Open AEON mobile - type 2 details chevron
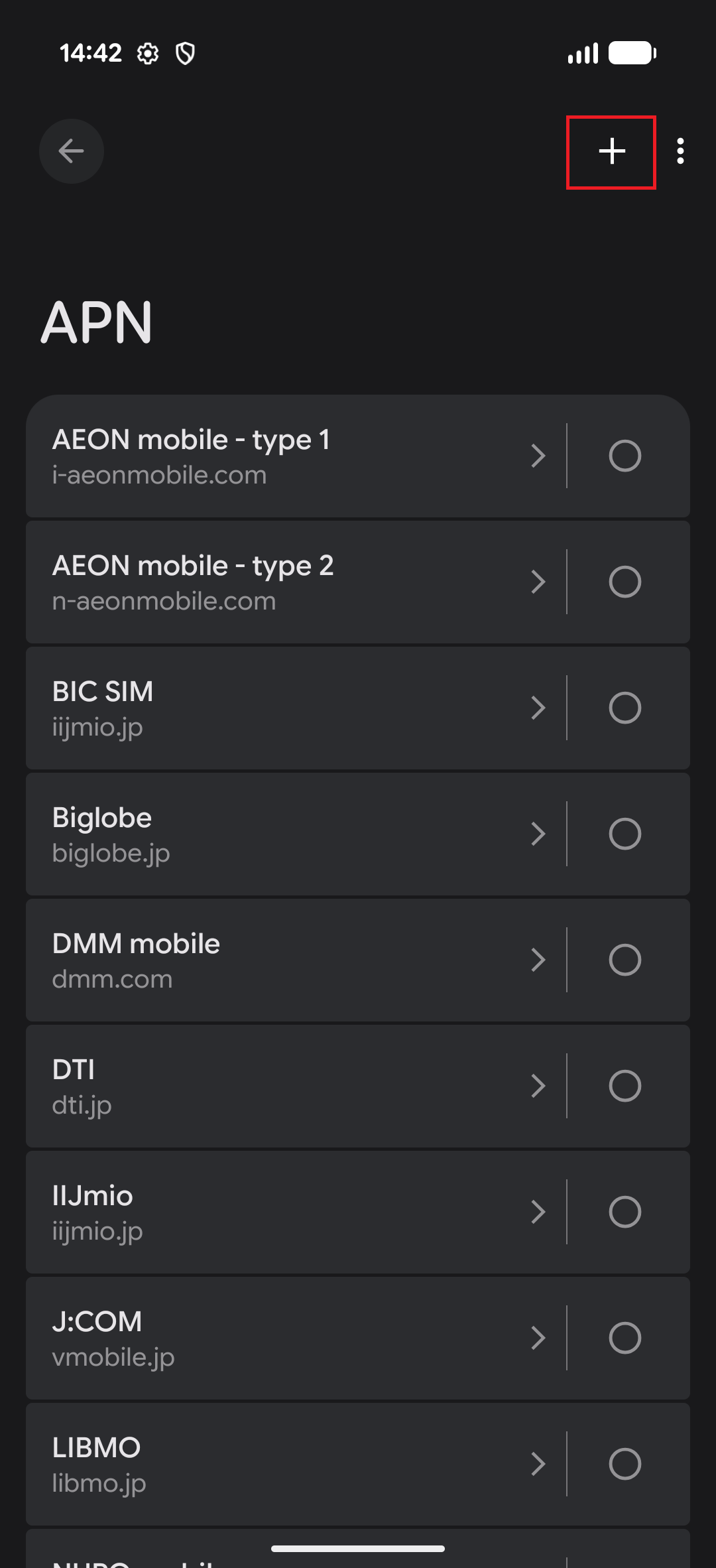716x1568 pixels. coord(538,582)
